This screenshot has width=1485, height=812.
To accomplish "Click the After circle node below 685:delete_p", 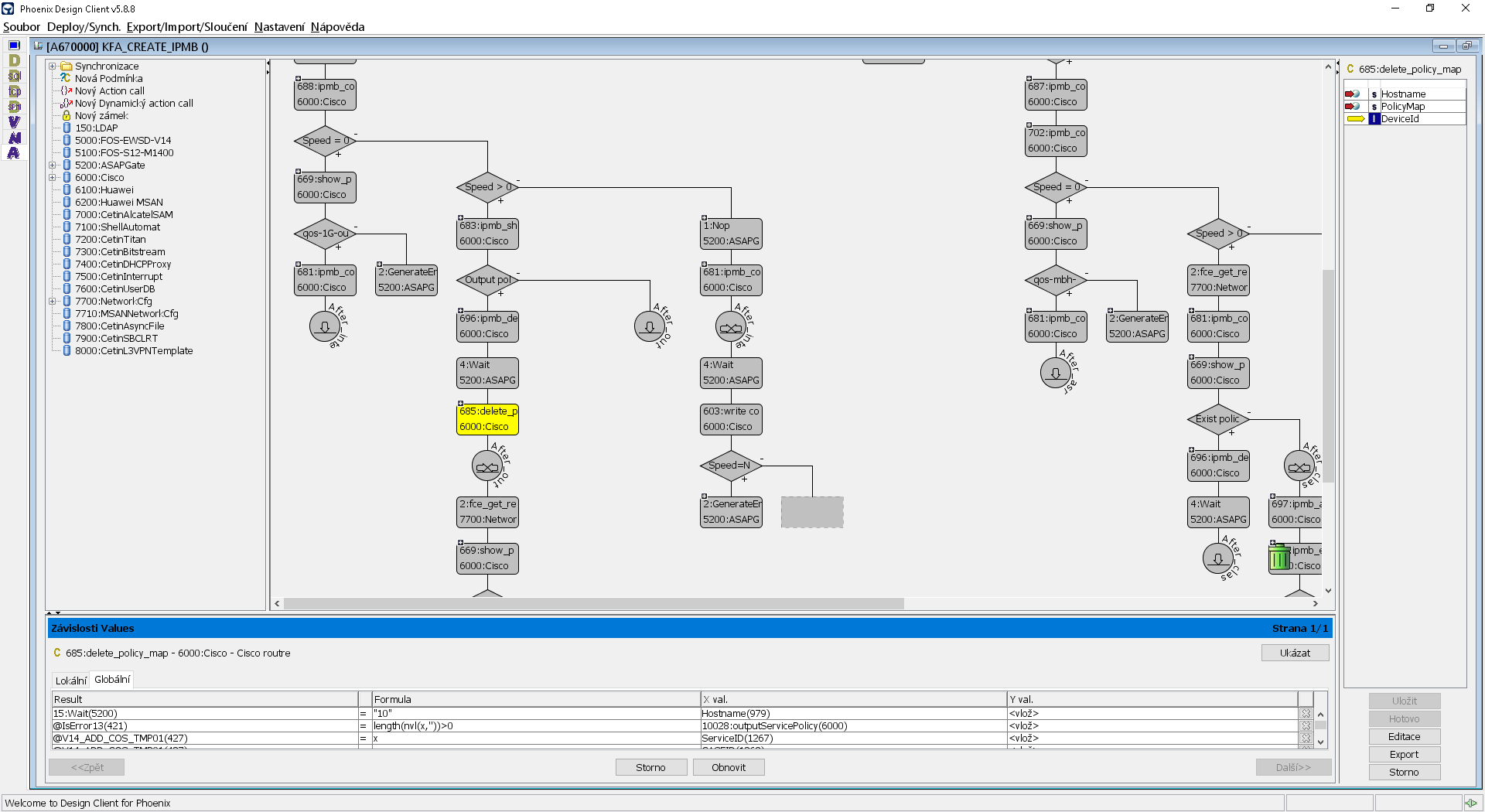I will 487,466.
